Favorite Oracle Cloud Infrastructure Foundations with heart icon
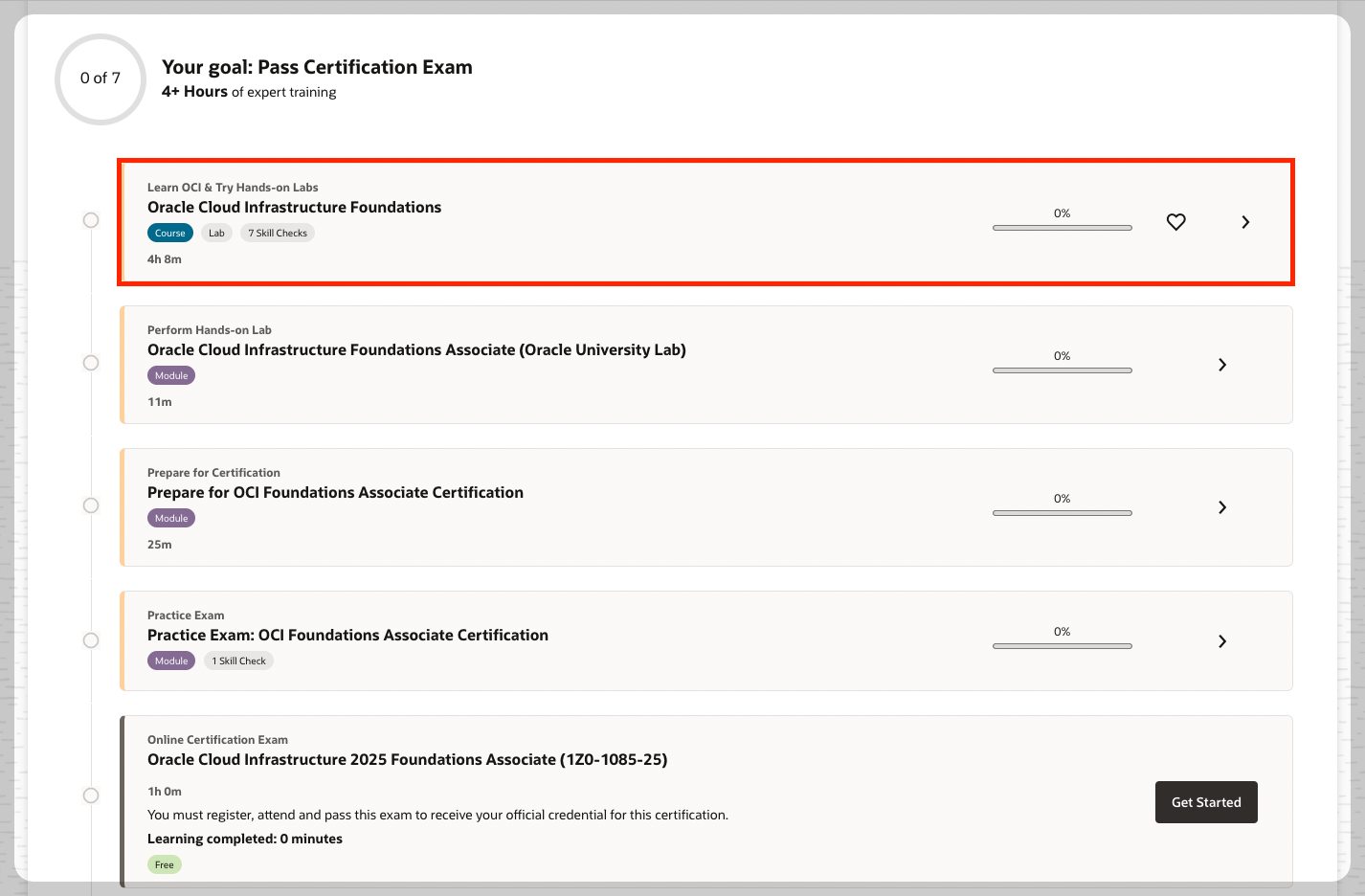The width and height of the screenshot is (1365, 896). tap(1176, 222)
